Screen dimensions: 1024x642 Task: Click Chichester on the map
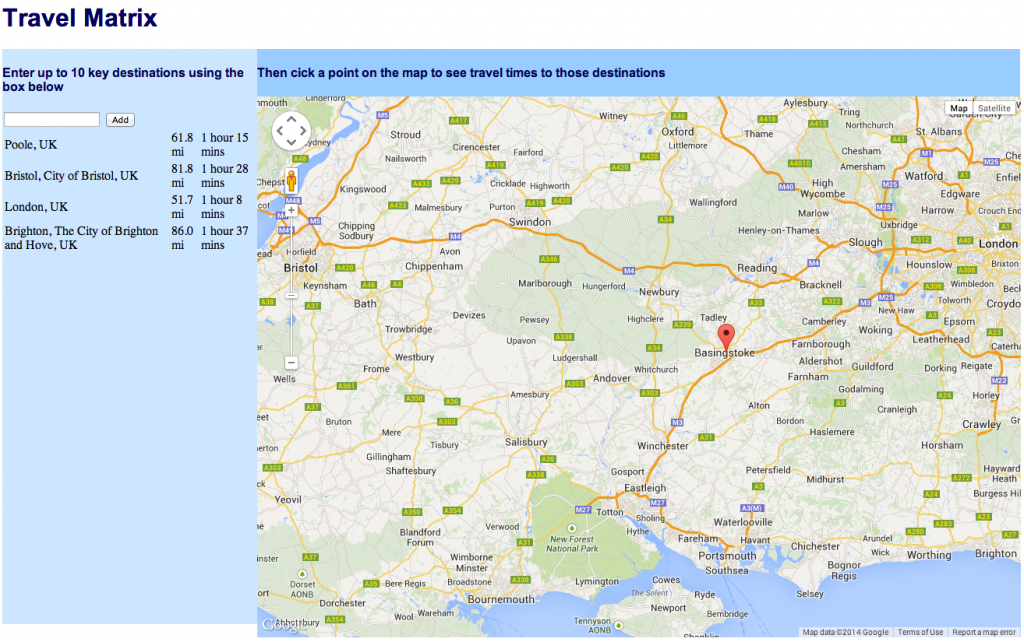pos(815,546)
